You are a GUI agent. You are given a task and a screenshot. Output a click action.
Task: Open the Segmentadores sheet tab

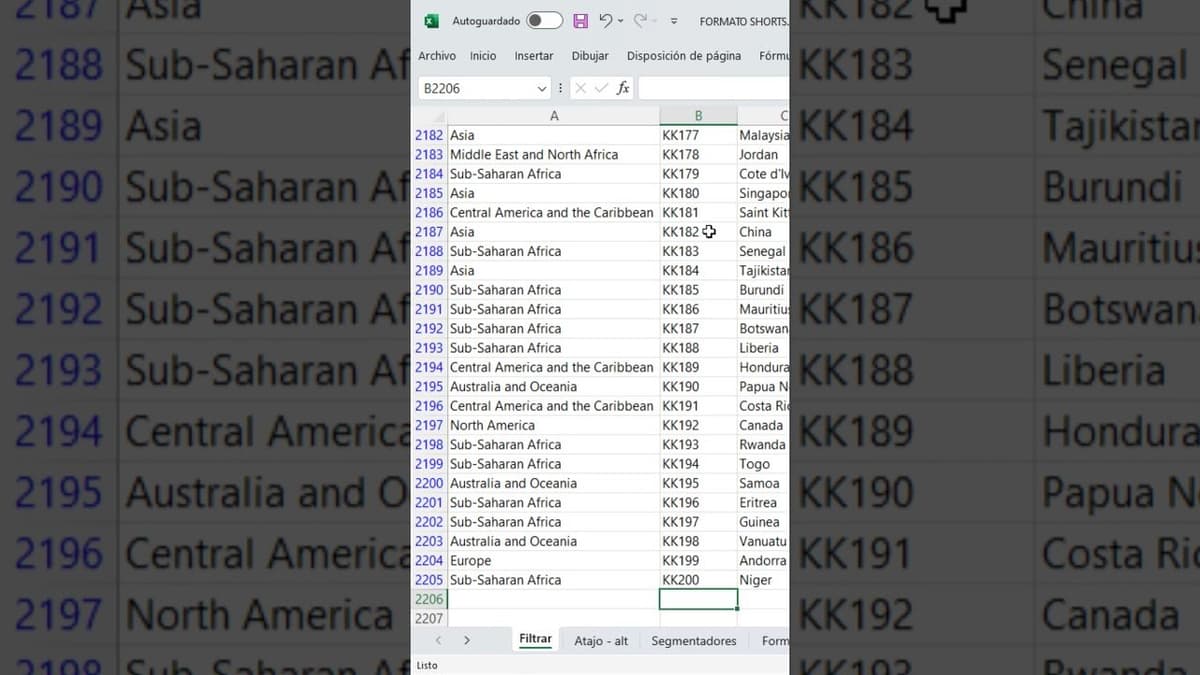[693, 641]
